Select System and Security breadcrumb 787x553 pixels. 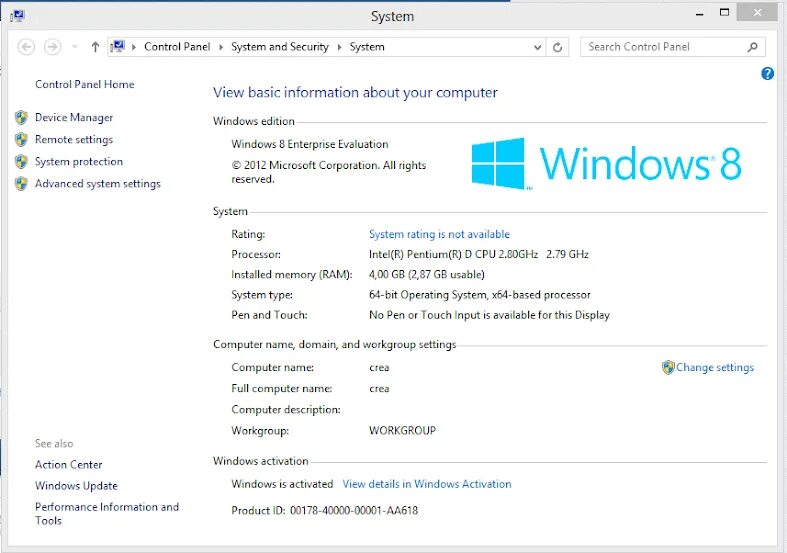pos(280,47)
